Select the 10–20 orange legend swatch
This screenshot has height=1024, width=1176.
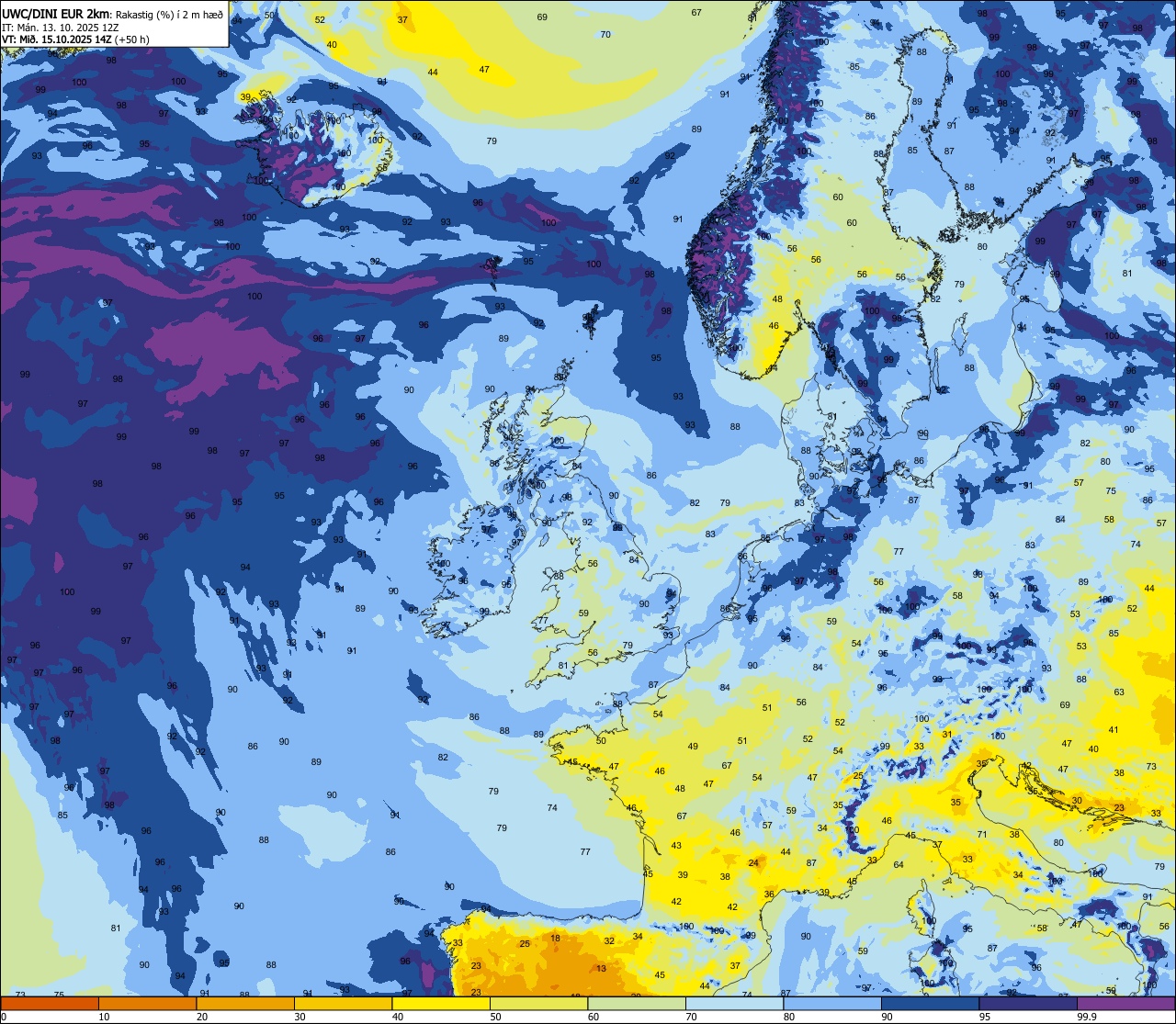(x=147, y=1003)
